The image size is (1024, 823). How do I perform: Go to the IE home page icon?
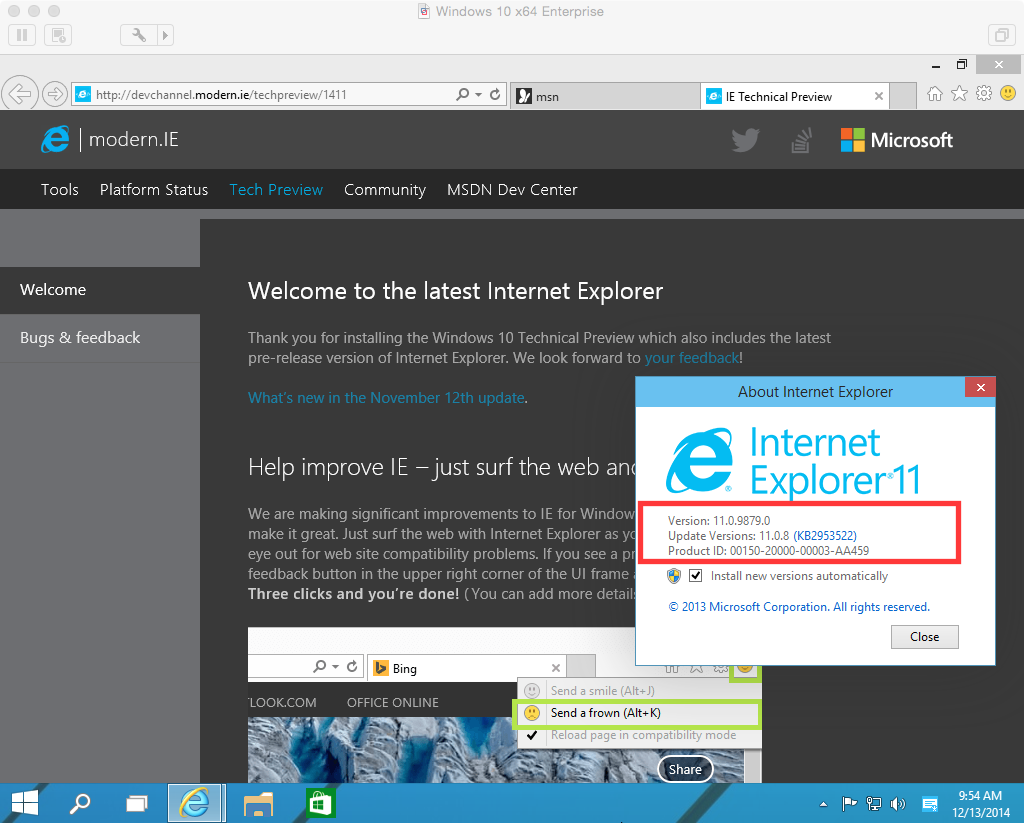tap(935, 94)
